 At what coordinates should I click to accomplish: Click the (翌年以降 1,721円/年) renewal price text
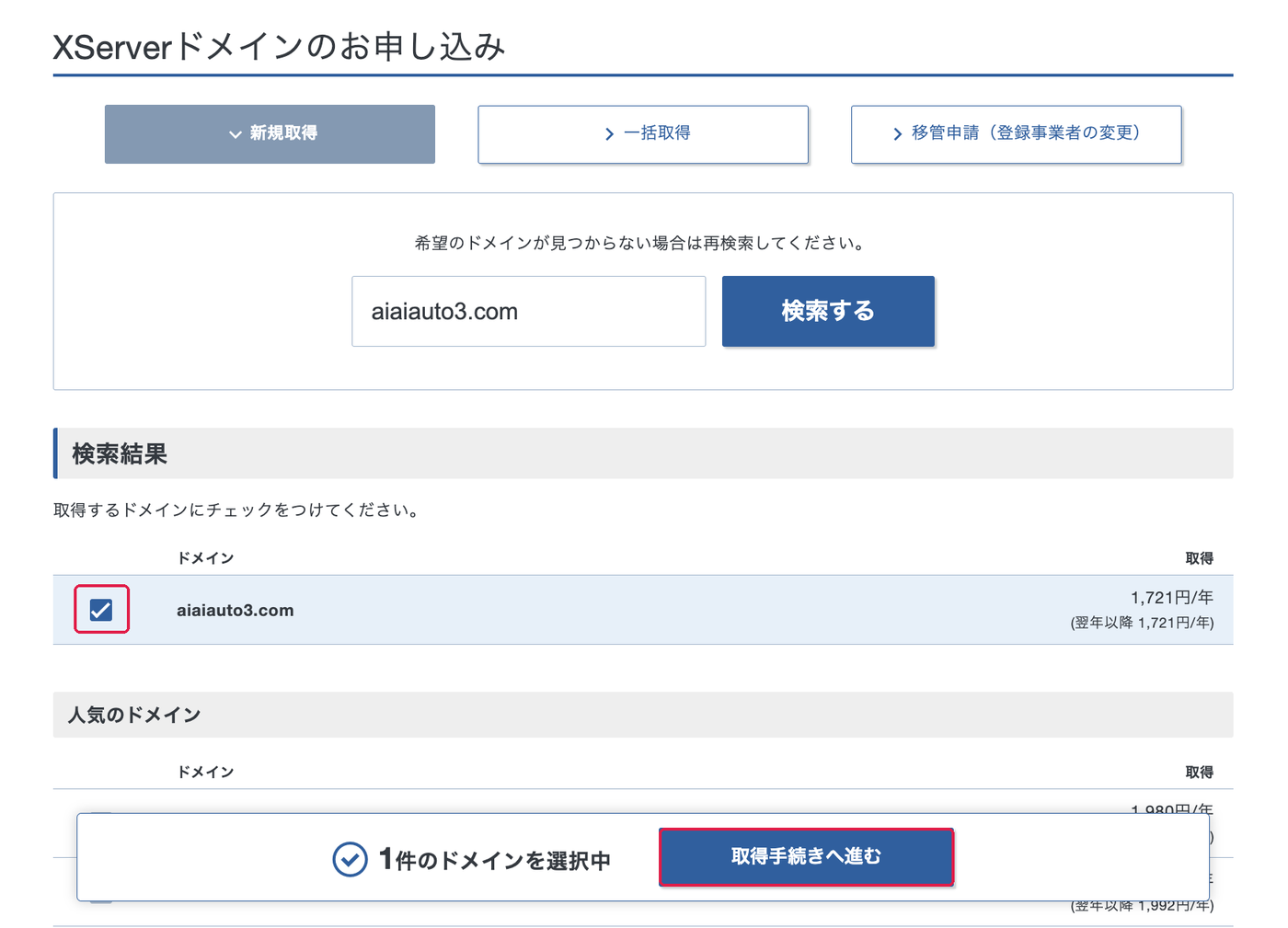[1143, 624]
